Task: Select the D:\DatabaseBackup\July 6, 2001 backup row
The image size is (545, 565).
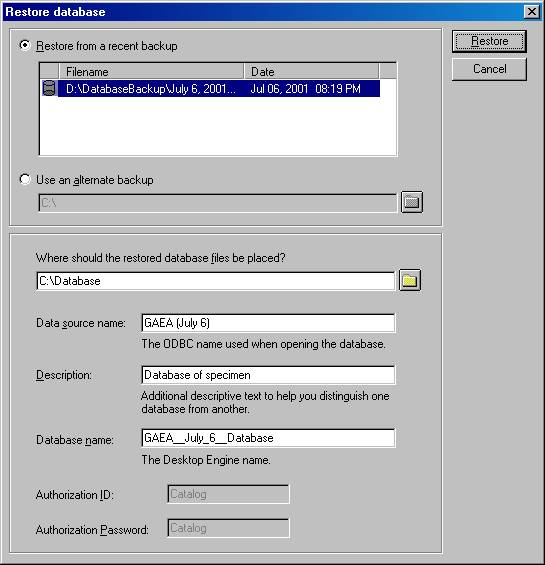Action: [x=219, y=89]
